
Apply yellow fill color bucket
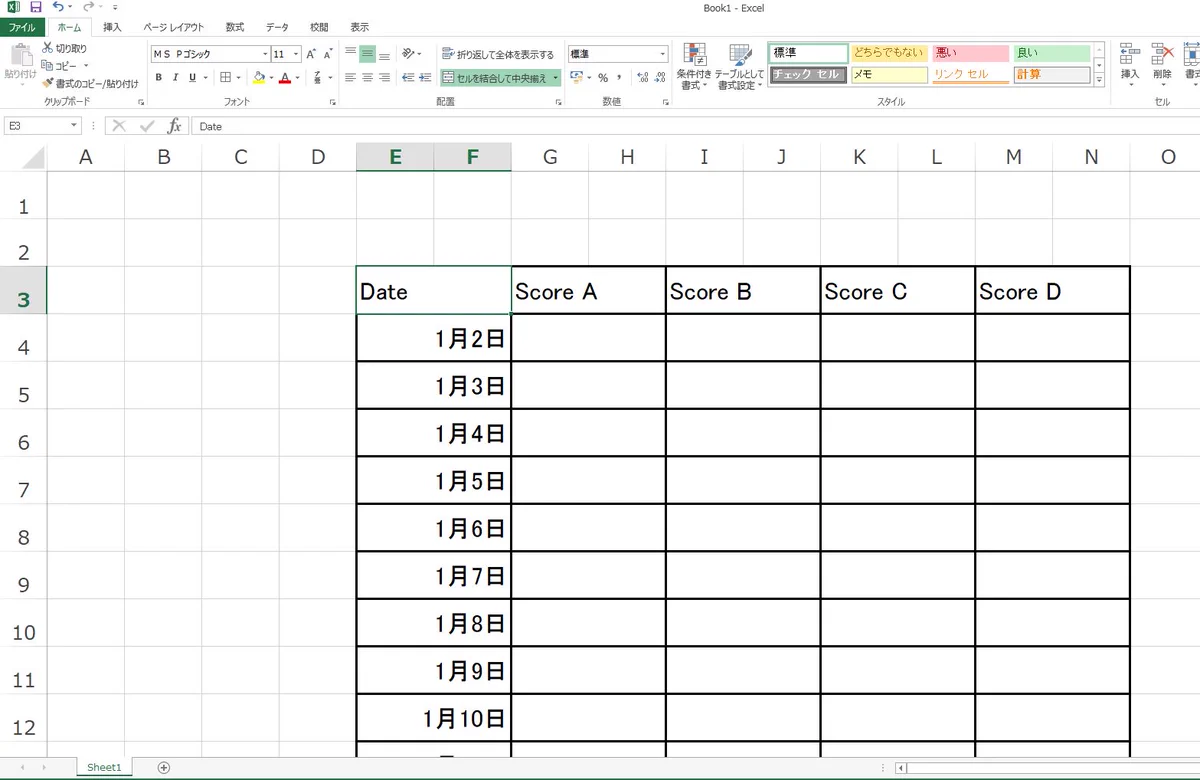coord(259,77)
